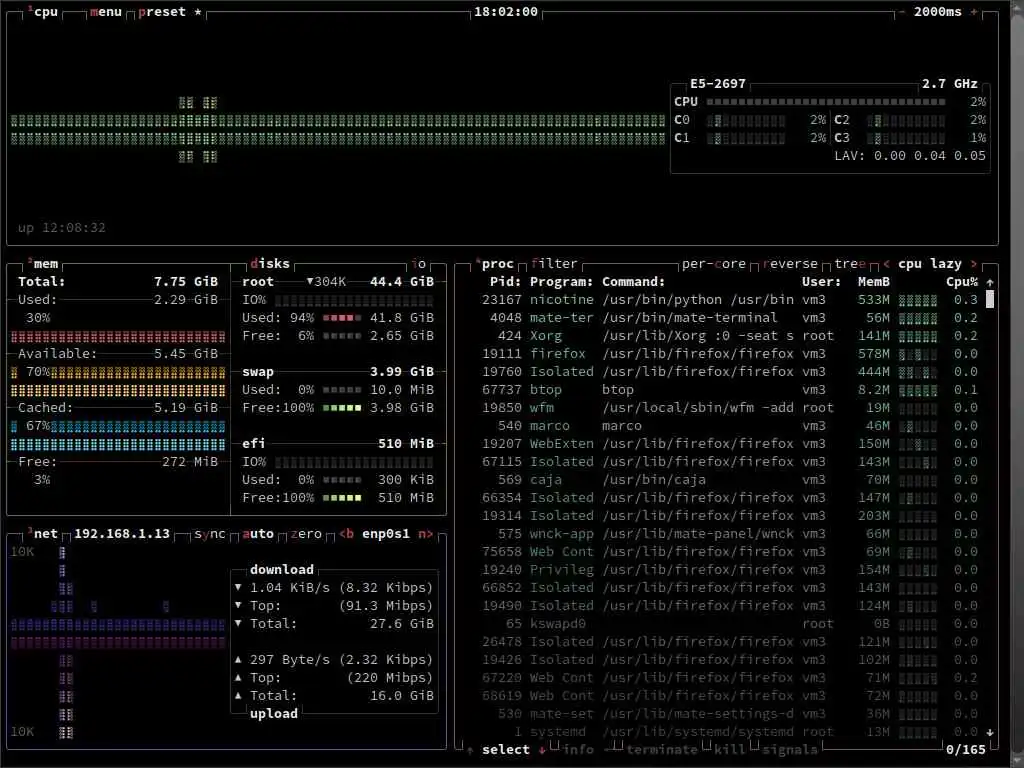Viewport: 1024px width, 768px height.
Task: Select previous sort column arrow
Action: (x=886, y=264)
